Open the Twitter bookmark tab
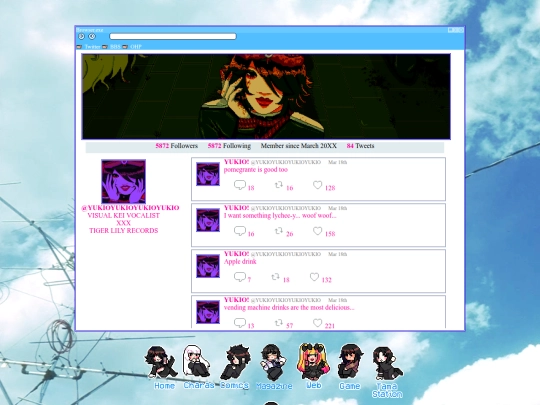The image size is (540, 405). pos(89,46)
